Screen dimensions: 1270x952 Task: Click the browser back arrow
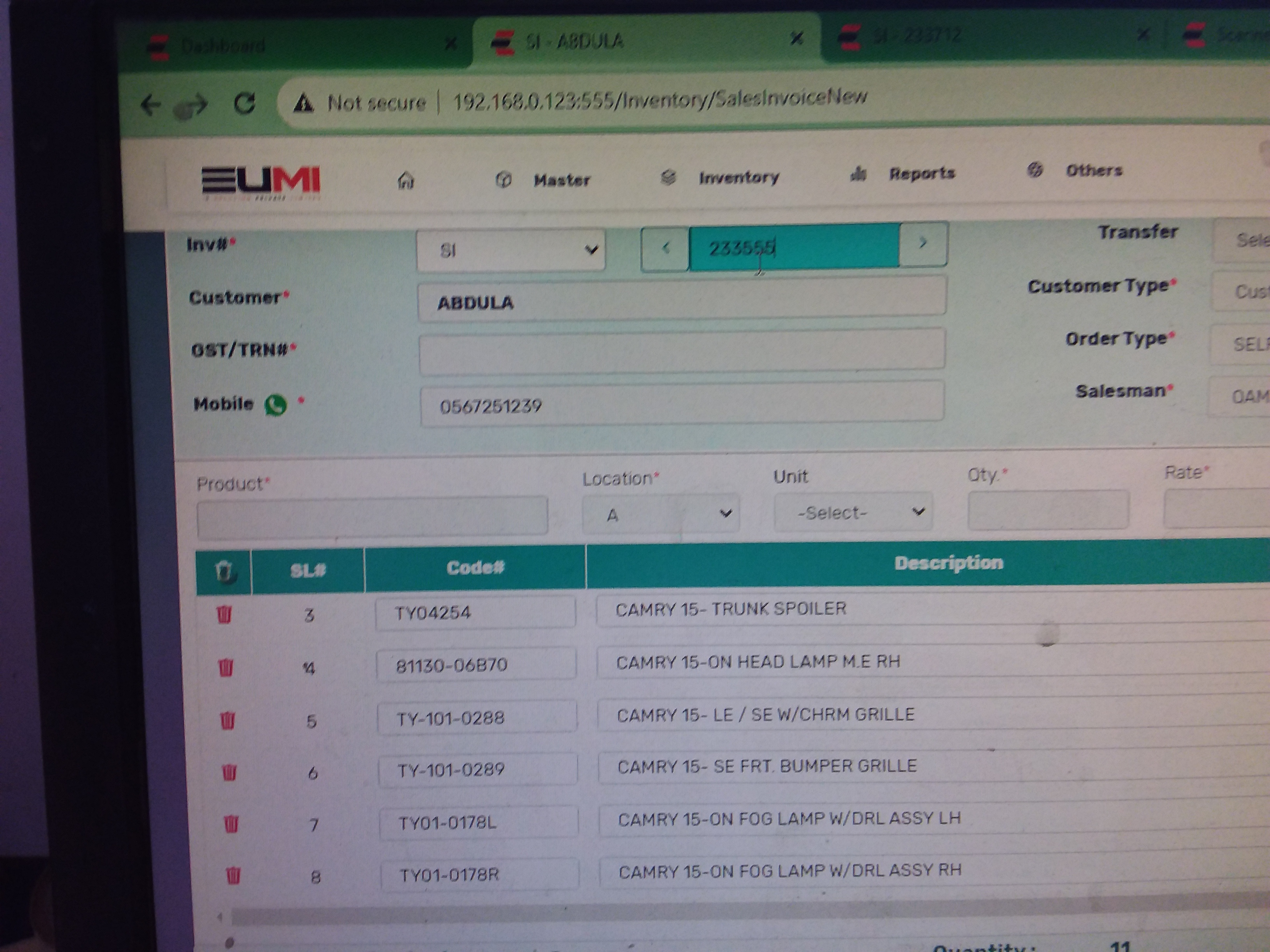151,106
